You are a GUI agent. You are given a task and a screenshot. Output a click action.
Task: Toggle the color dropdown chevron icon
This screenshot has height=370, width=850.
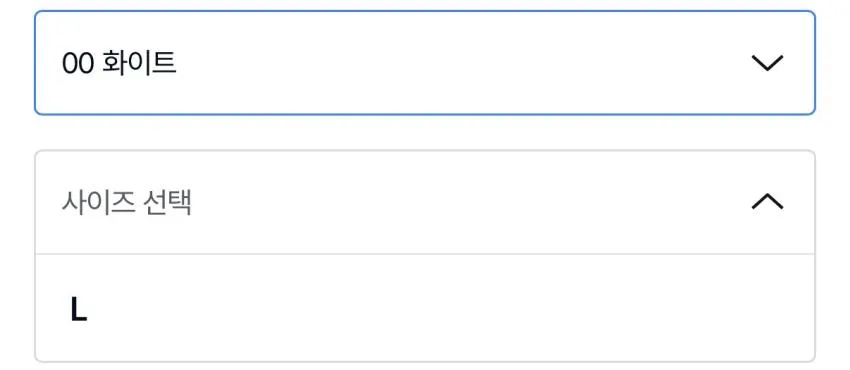point(767,63)
